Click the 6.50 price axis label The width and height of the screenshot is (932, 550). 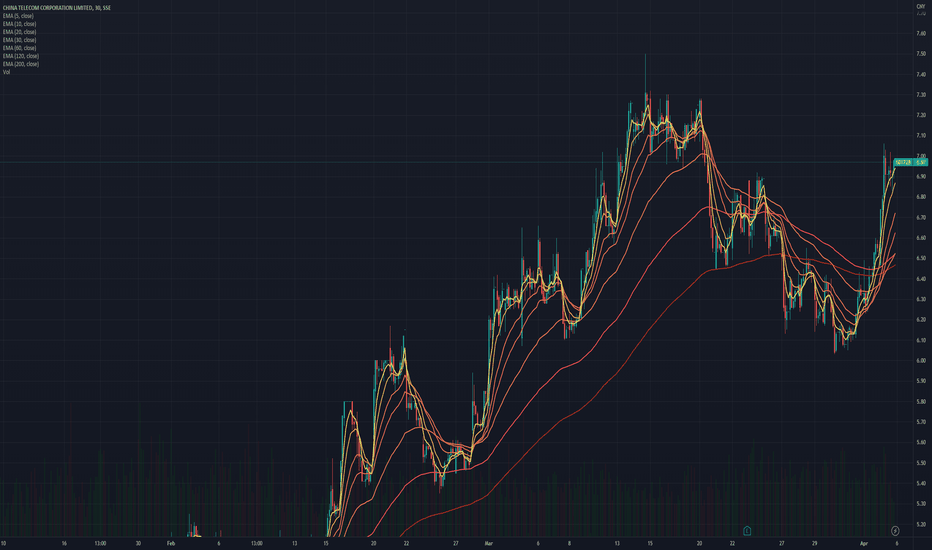pyautogui.click(x=921, y=258)
